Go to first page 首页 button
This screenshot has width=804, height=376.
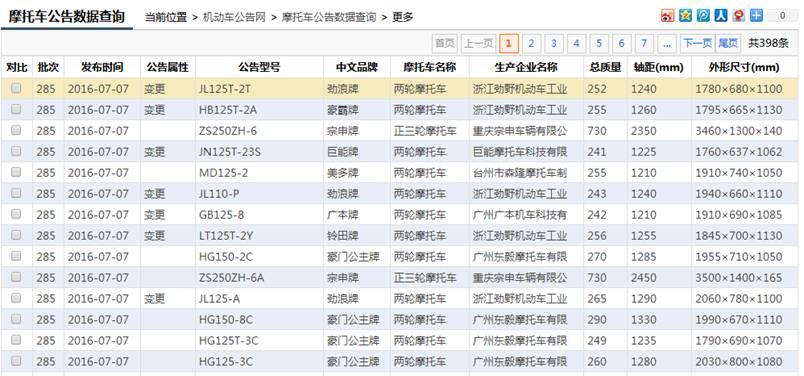click(445, 44)
